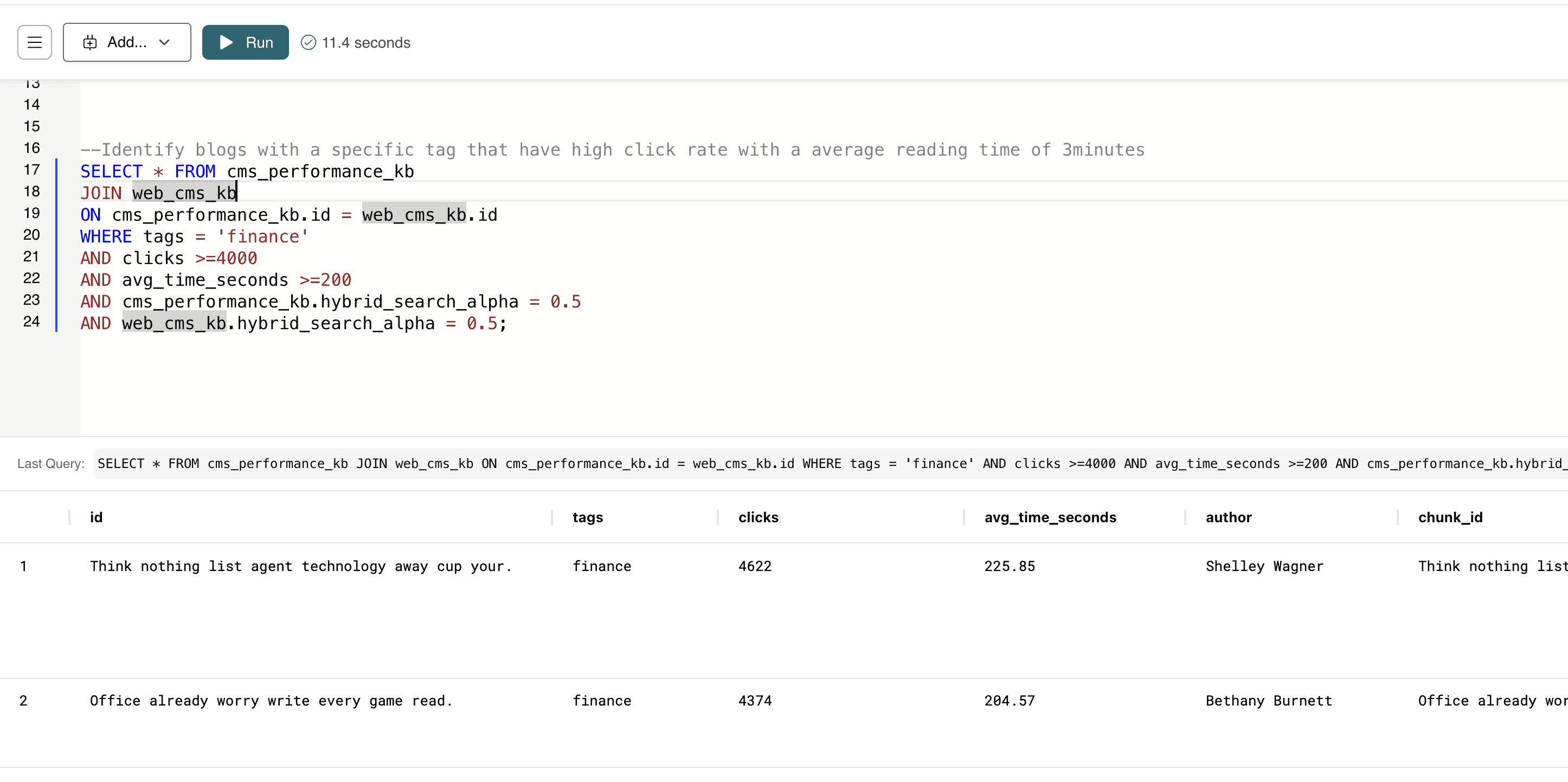The height and width of the screenshot is (782, 1568).
Task: Click the chunk_id column header
Action: [1450, 517]
